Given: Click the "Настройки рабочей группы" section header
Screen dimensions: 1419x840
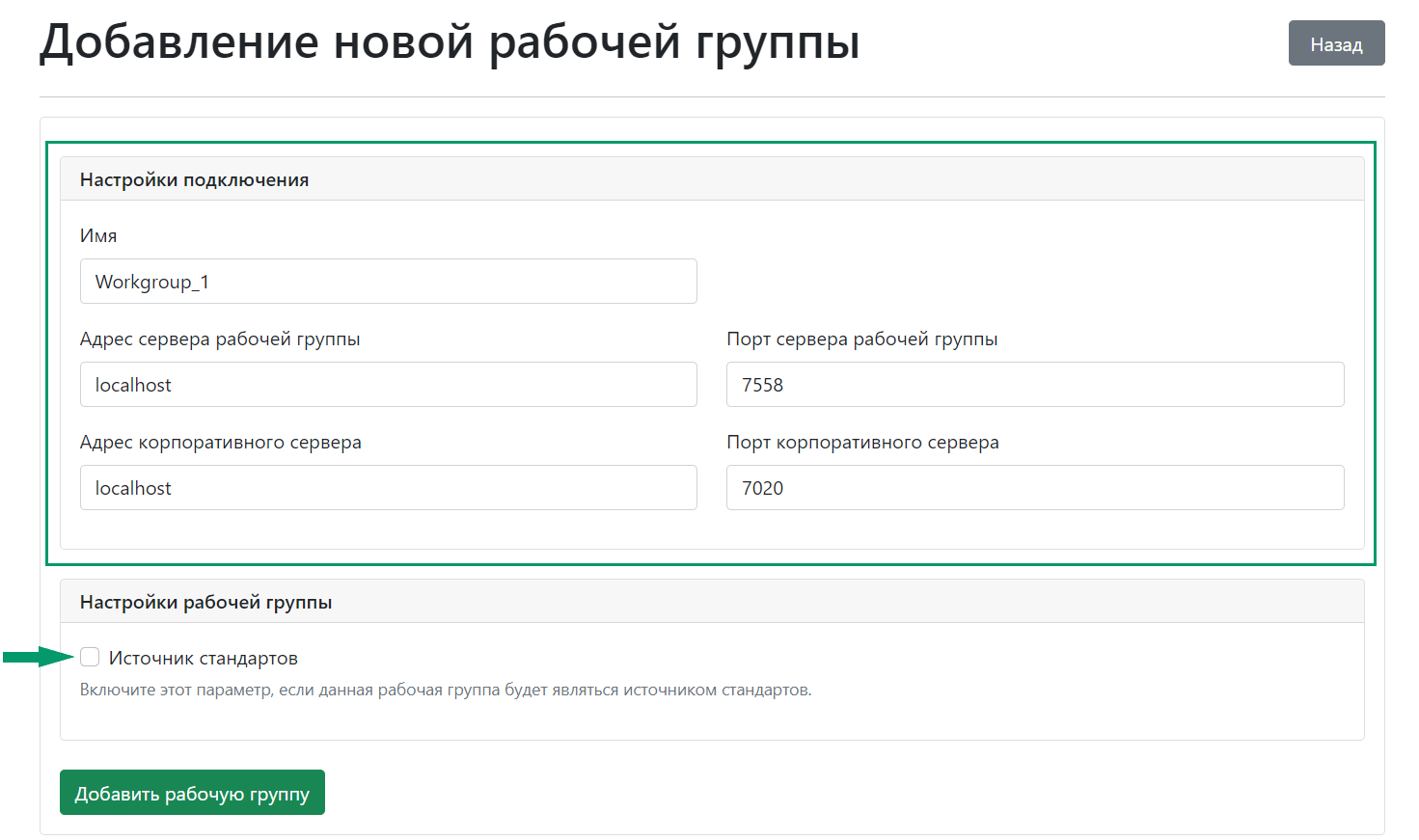Looking at the screenshot, I should click(205, 600).
